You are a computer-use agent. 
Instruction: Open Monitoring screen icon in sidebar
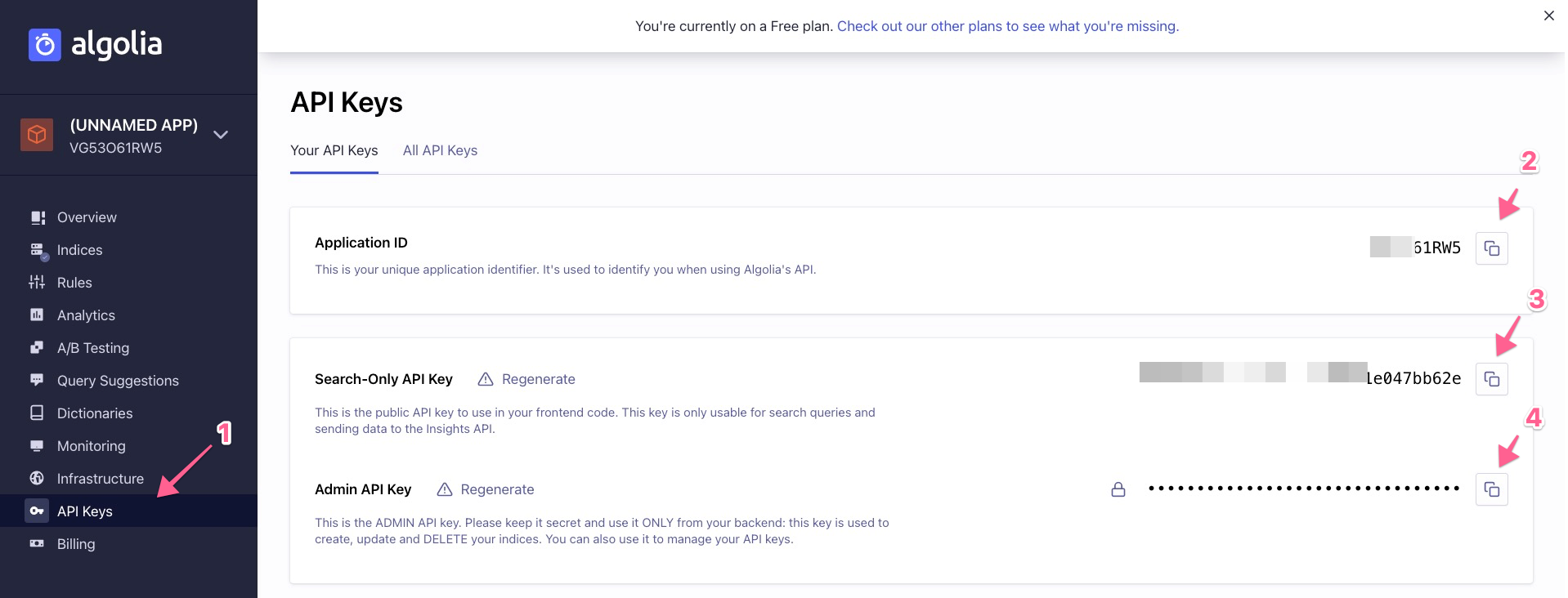37,446
